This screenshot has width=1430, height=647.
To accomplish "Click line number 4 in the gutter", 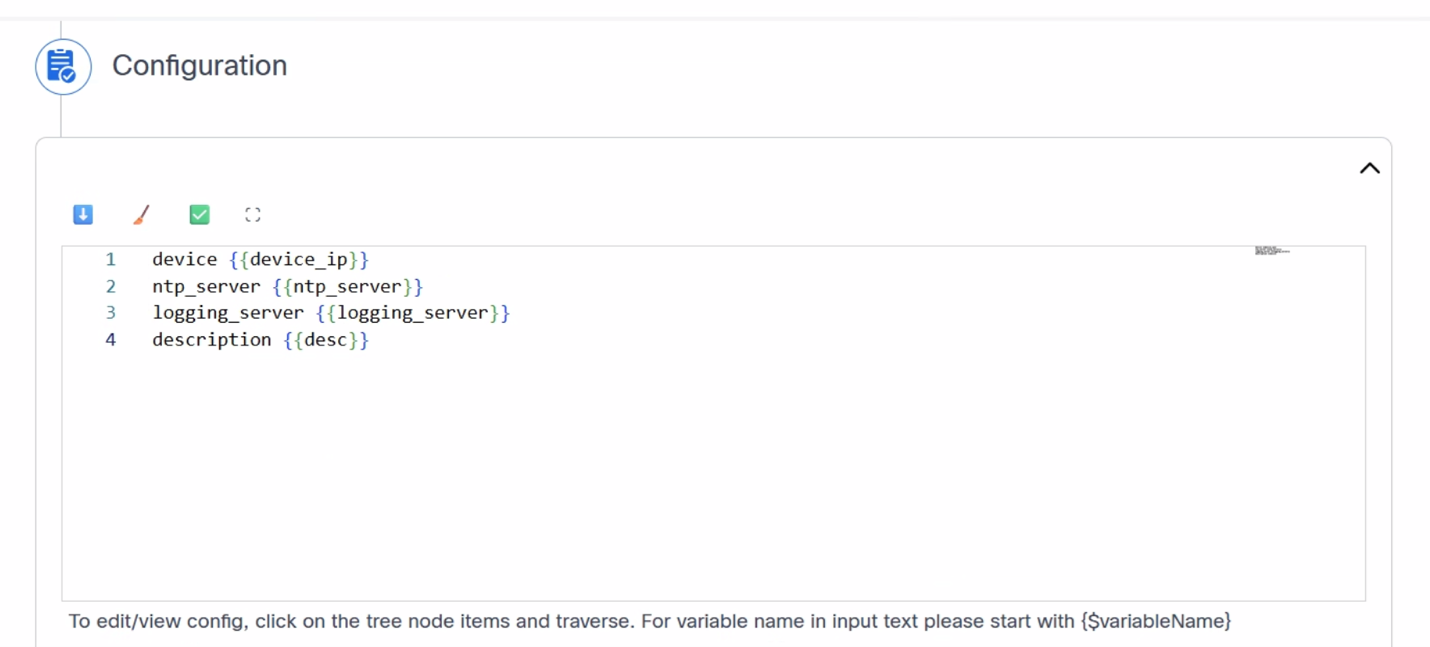I will pos(110,340).
